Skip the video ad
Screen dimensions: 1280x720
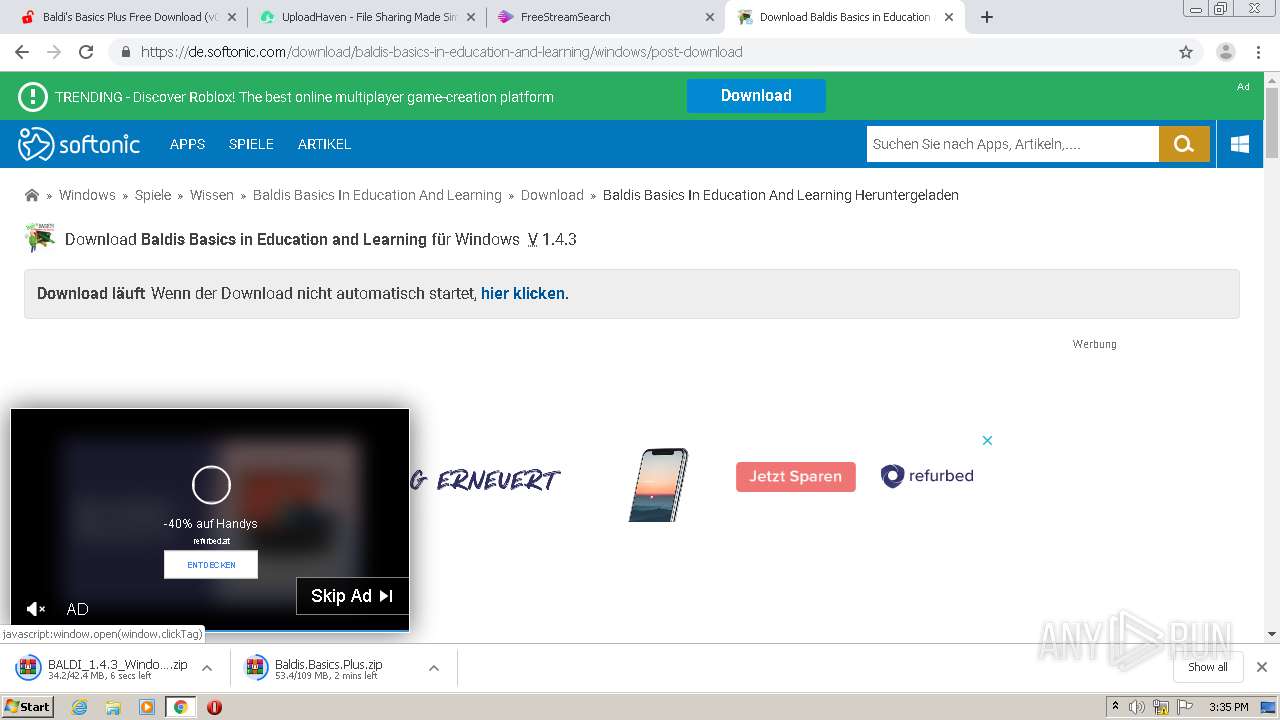pyautogui.click(x=352, y=596)
